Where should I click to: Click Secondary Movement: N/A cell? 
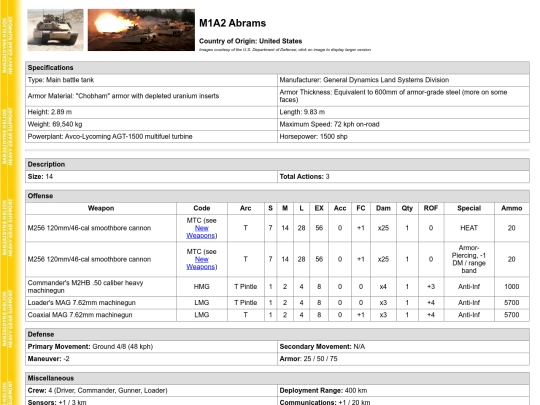click(x=403, y=347)
